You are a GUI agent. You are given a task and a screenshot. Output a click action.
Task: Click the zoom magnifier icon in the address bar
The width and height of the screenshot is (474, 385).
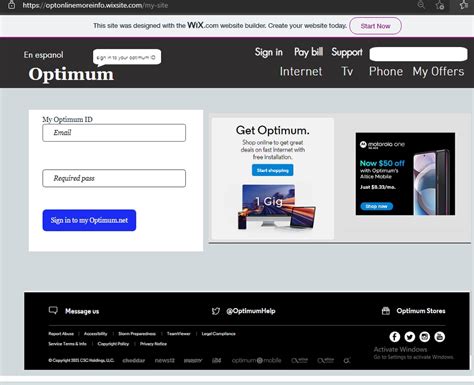click(x=421, y=5)
